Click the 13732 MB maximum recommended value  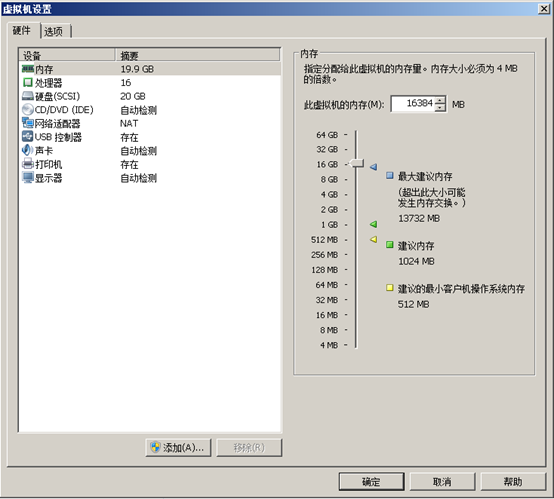tap(419, 218)
